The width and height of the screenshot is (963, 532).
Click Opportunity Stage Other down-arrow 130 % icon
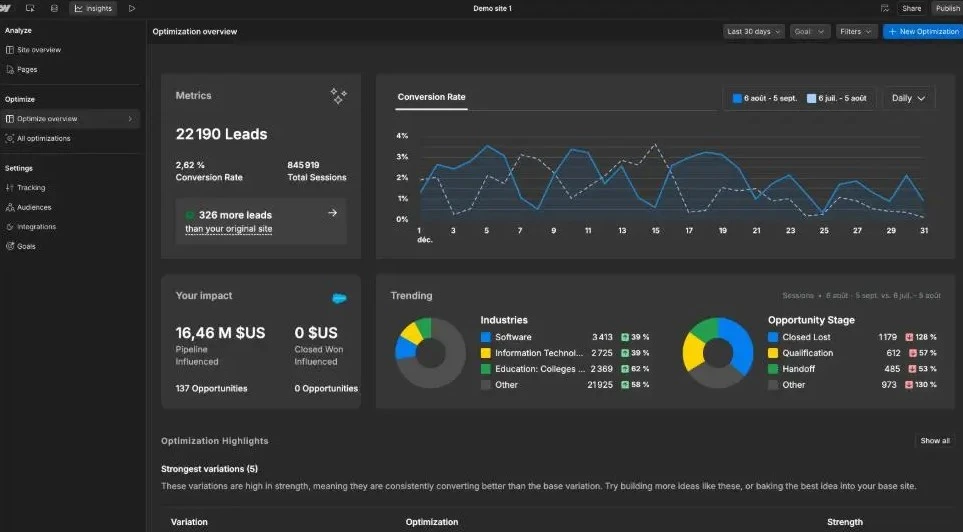click(909, 385)
